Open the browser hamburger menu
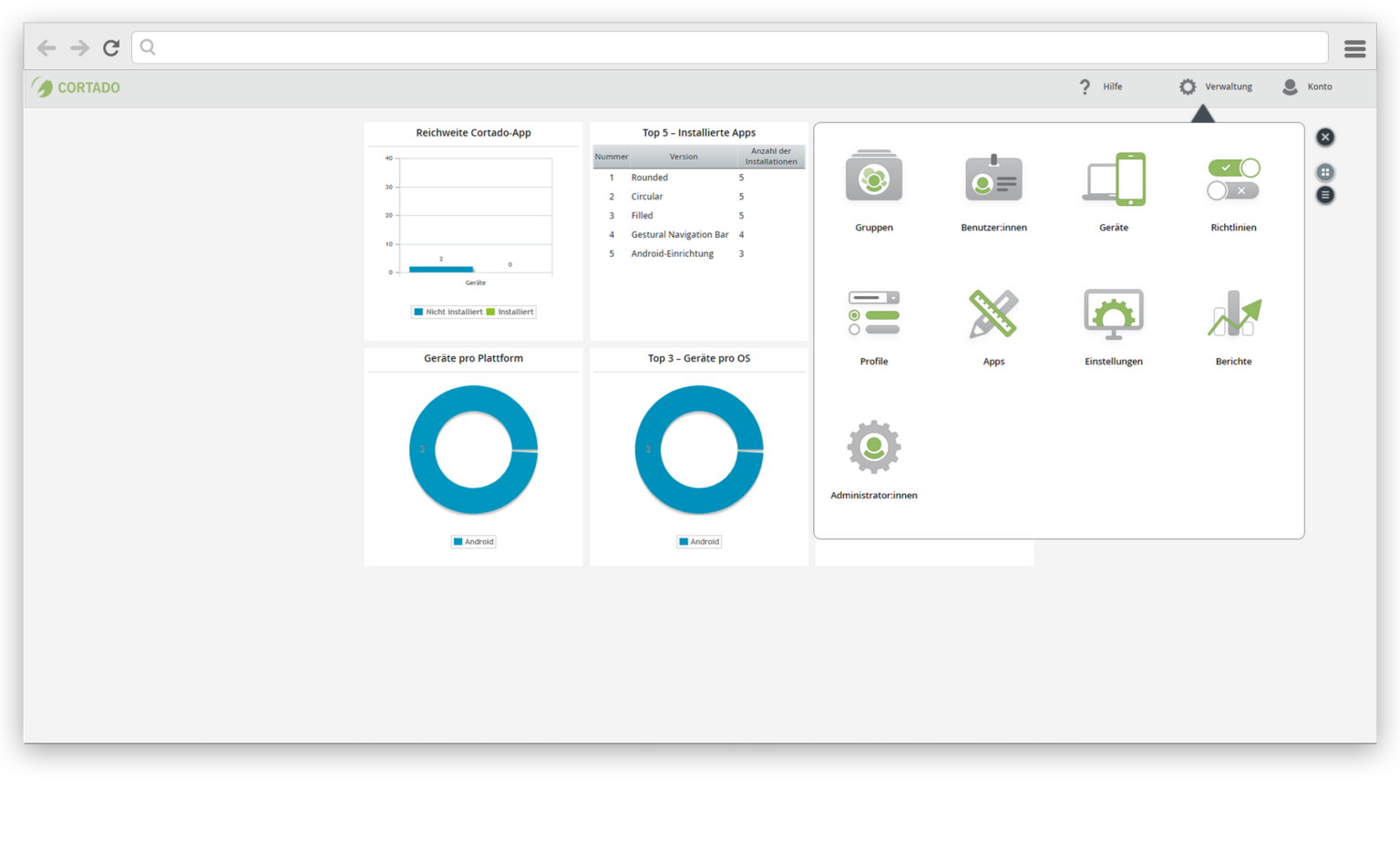Screen dimensions: 1400x850 point(1354,48)
